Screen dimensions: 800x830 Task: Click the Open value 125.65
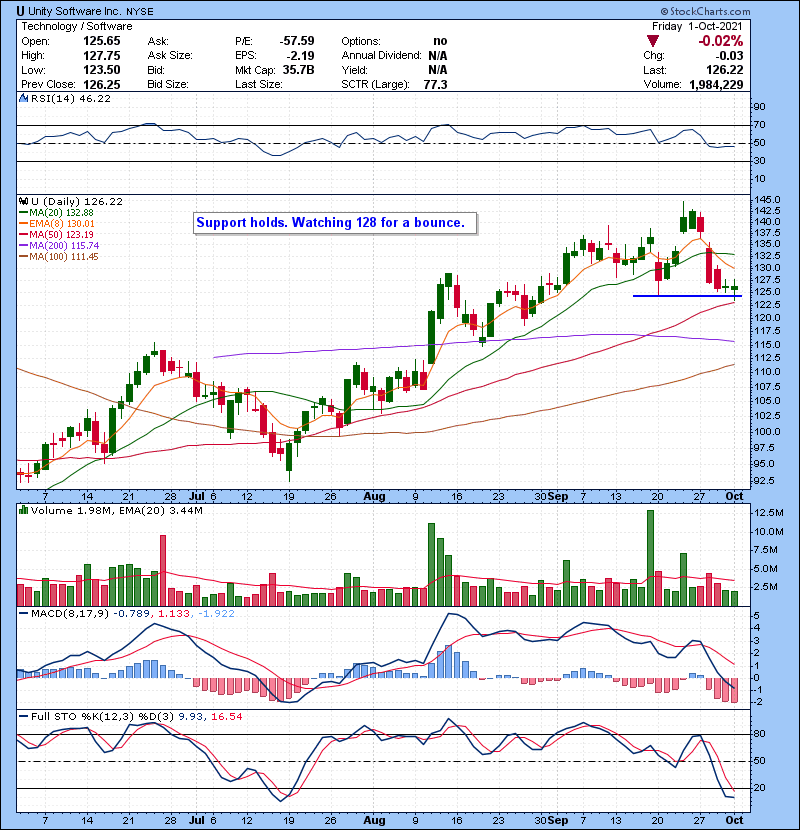pyautogui.click(x=102, y=41)
